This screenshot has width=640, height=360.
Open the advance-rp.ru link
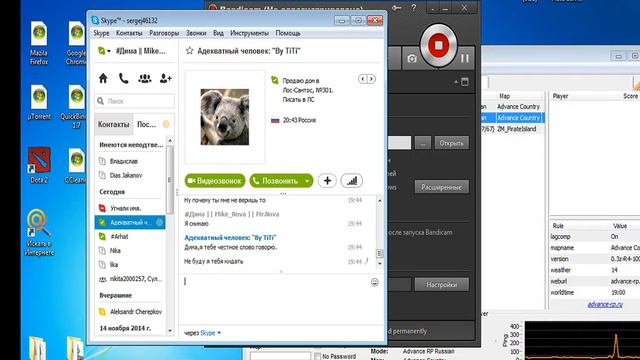pyautogui.click(x=605, y=304)
